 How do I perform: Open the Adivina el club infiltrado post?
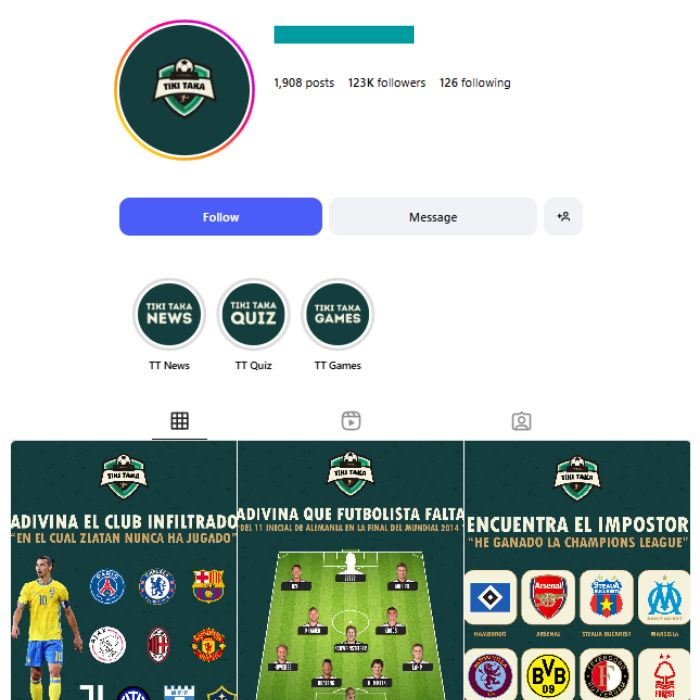tap(124, 570)
